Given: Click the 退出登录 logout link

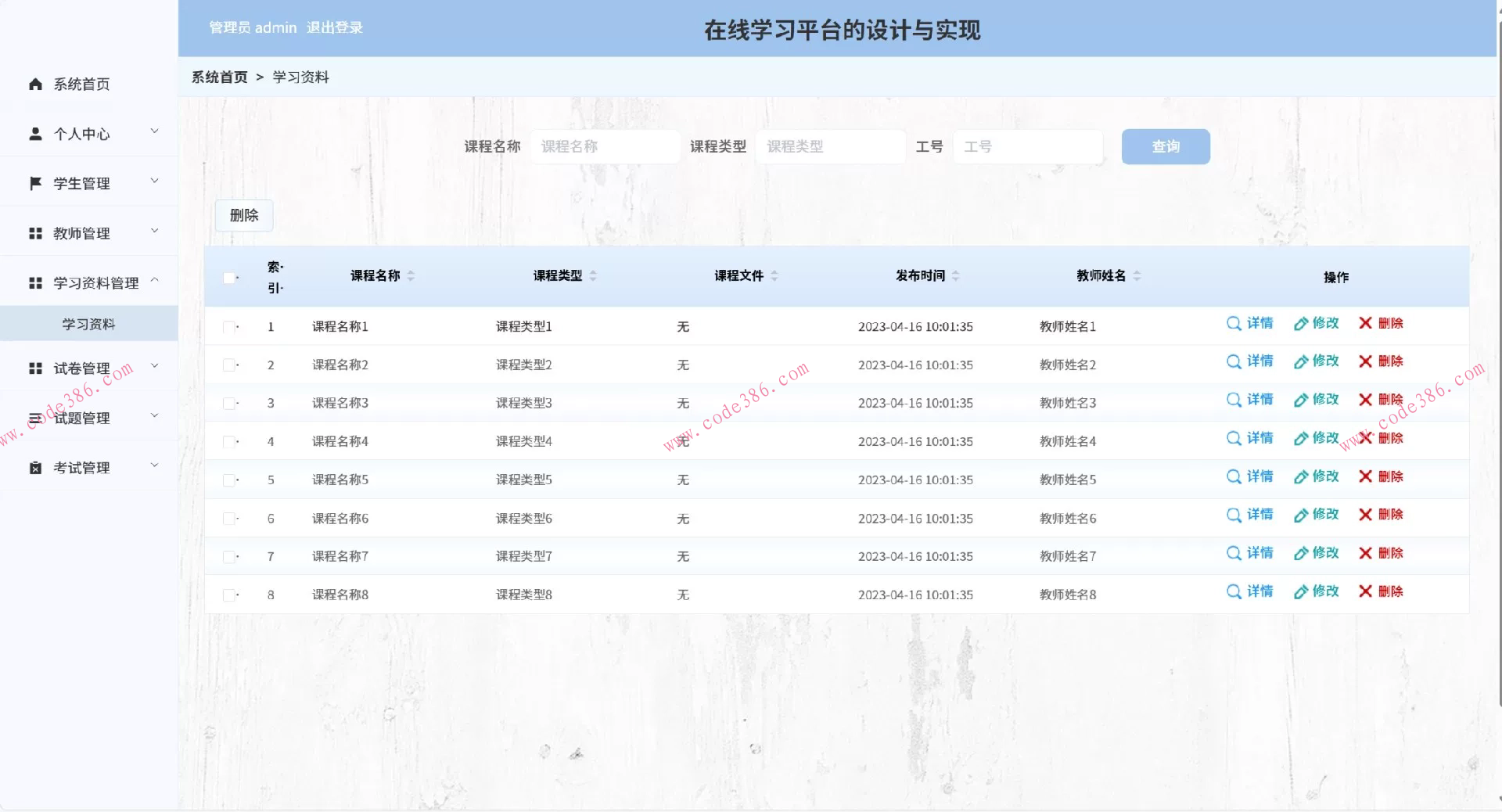Looking at the screenshot, I should 334,27.
